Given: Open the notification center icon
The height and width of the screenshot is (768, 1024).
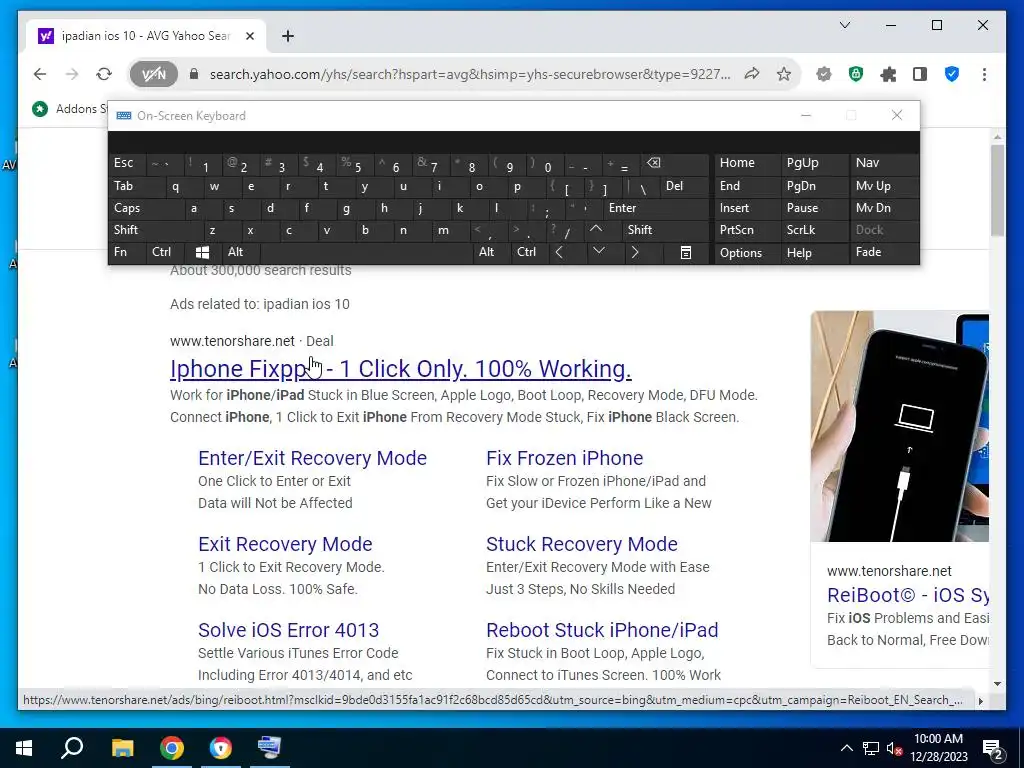Looking at the screenshot, I should (993, 748).
